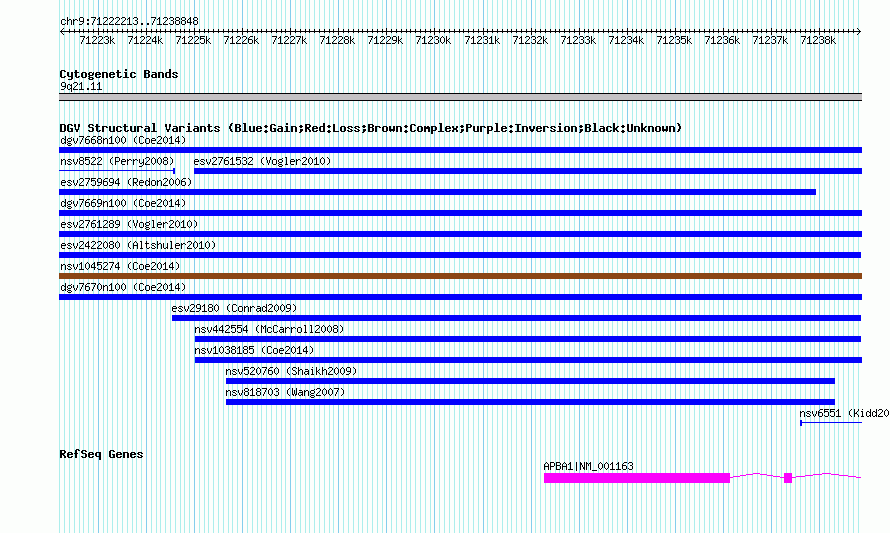Select the nsv1038185 (Coe2014) label
890x533 pixels.
coord(254,350)
